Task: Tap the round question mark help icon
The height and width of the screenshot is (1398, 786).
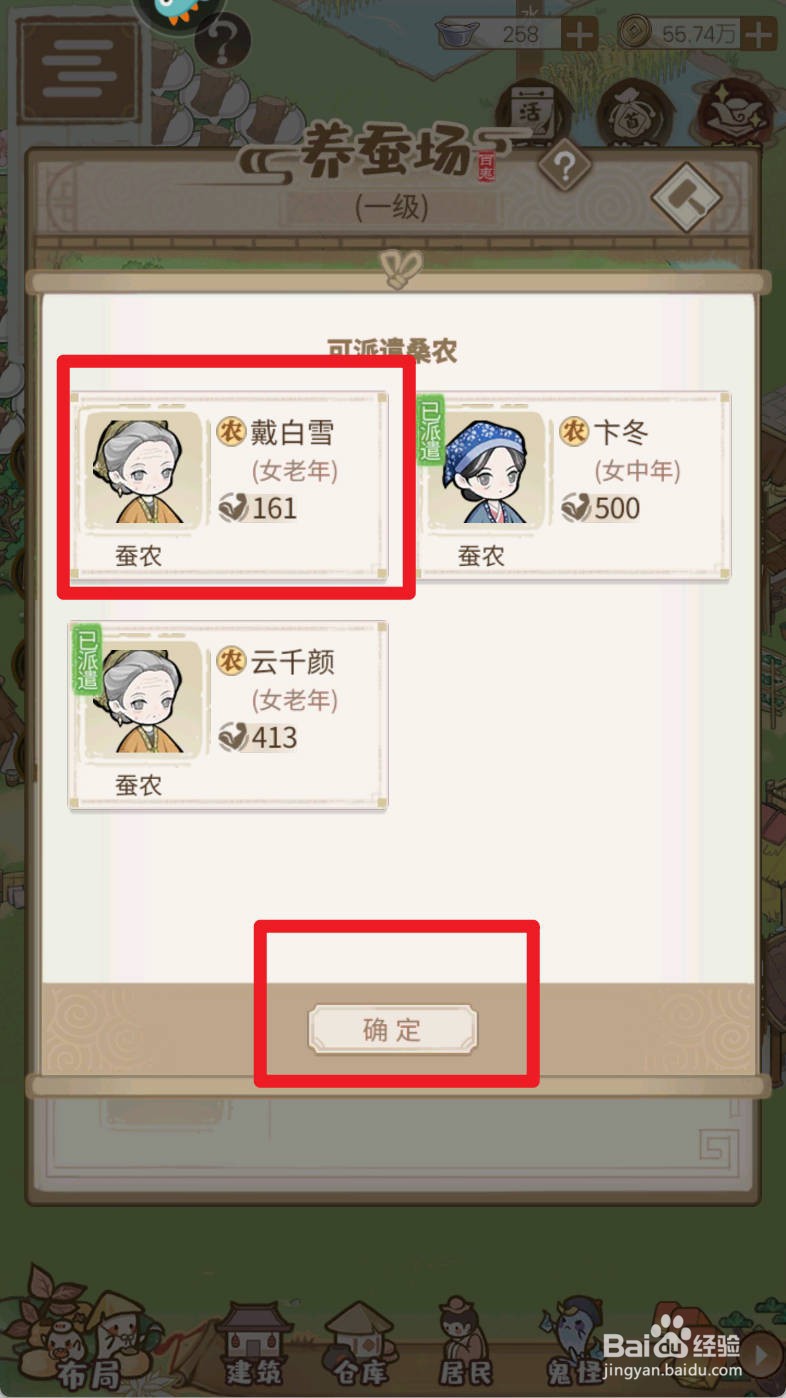Action: tap(222, 45)
